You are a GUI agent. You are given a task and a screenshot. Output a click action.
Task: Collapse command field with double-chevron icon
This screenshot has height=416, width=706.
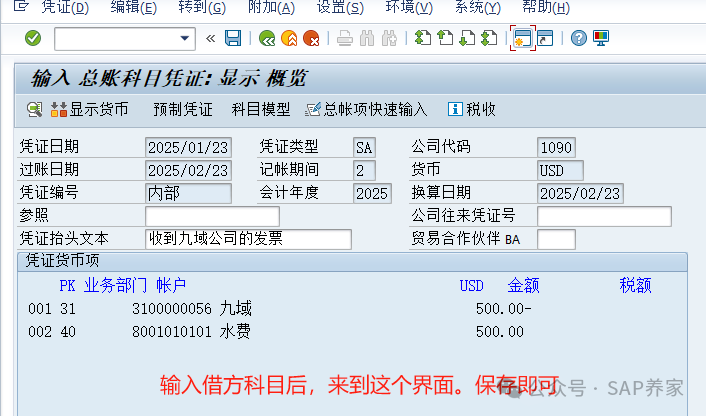[210, 39]
